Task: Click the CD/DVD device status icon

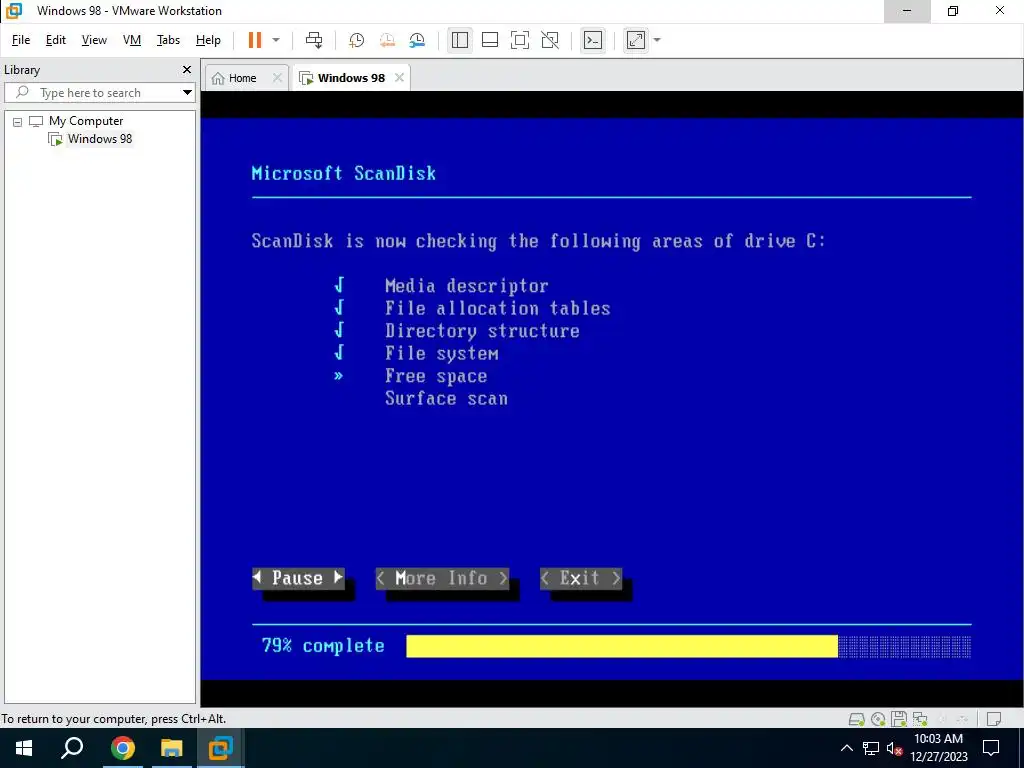Action: (x=878, y=719)
